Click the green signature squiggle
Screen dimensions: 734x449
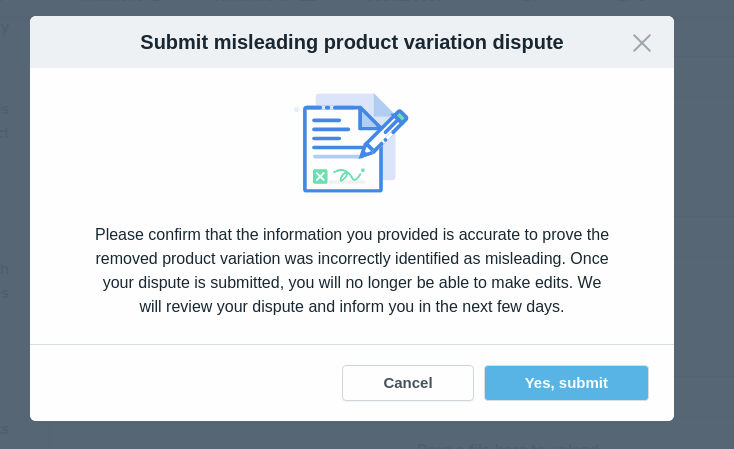348,175
